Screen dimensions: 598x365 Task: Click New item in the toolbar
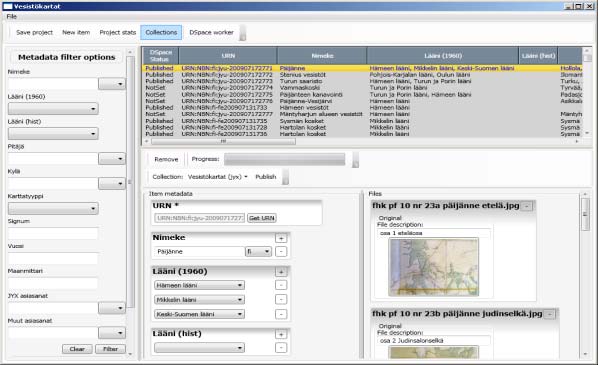click(76, 32)
